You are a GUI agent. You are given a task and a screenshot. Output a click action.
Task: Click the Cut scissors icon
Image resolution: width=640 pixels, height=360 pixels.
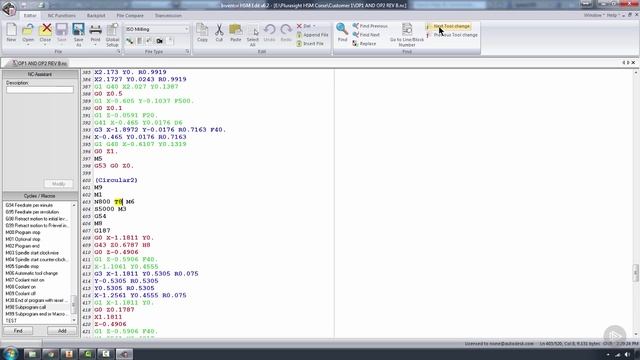click(219, 30)
